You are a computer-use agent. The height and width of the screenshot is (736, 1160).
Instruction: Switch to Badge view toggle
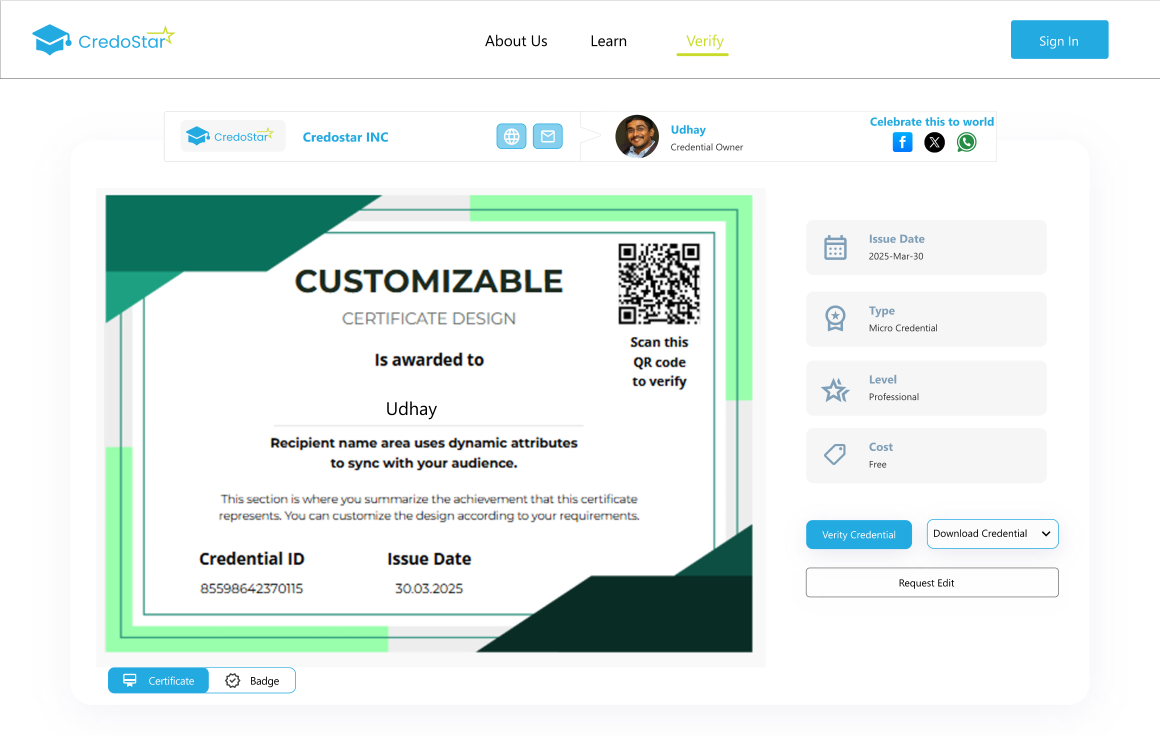pos(252,681)
